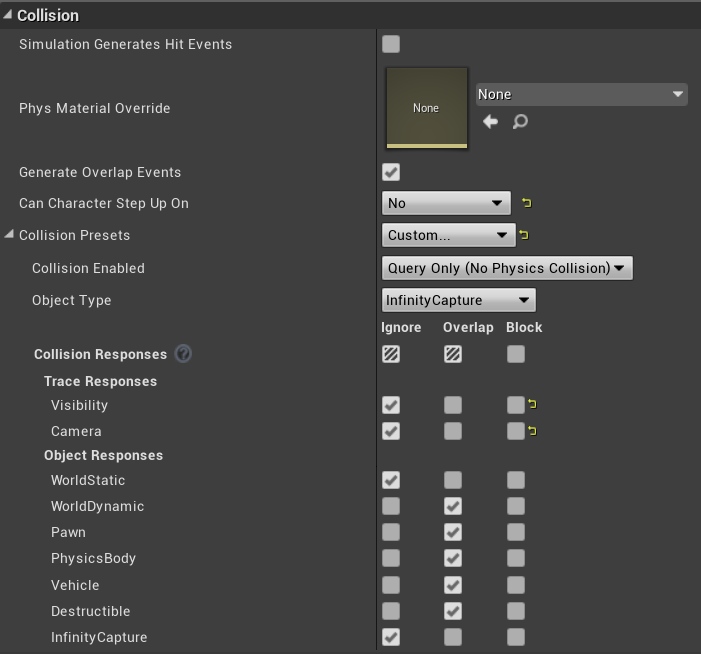The width and height of the screenshot is (701, 654).
Task: Select the Generate Overlap Events label
Action: pos(100,172)
